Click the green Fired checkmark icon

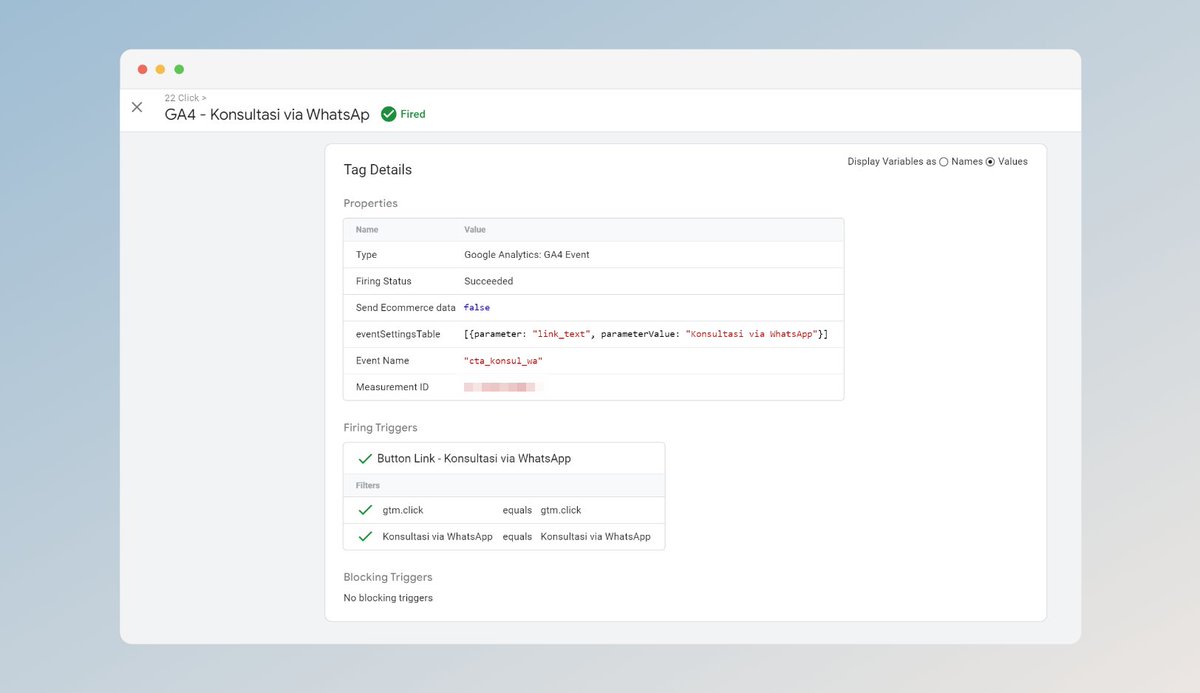click(x=388, y=114)
